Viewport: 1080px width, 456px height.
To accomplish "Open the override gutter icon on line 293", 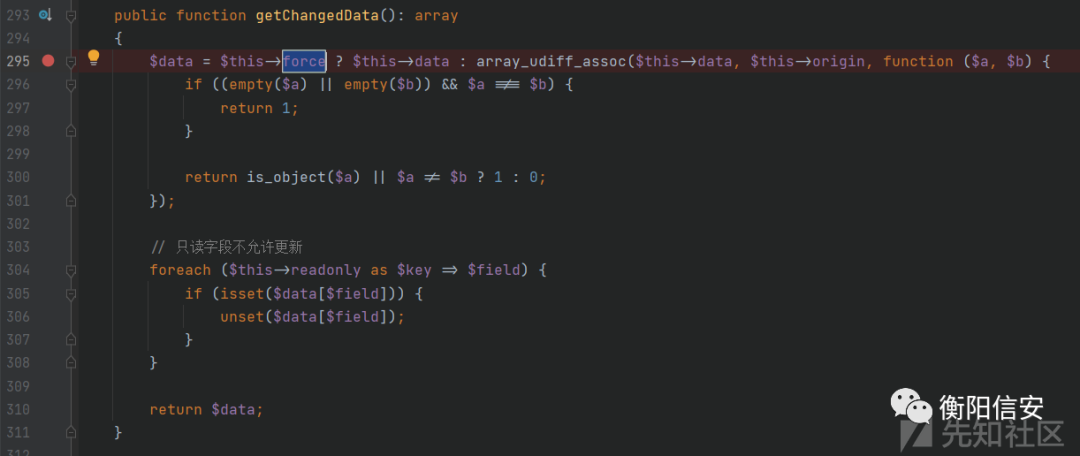I will 45,14.
